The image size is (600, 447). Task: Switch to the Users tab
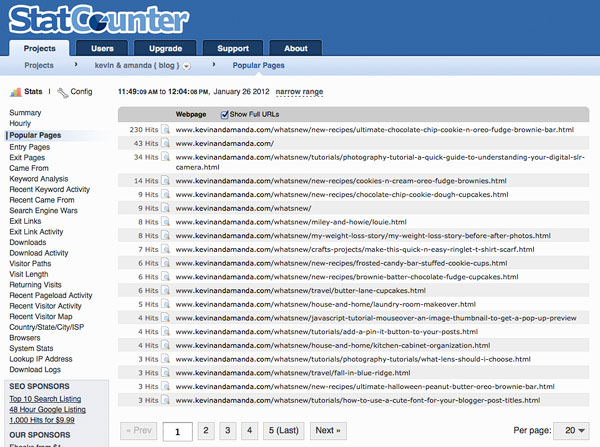102,49
